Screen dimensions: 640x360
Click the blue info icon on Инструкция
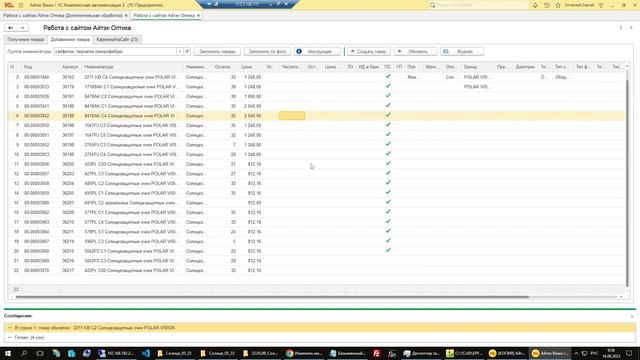tap(299, 51)
